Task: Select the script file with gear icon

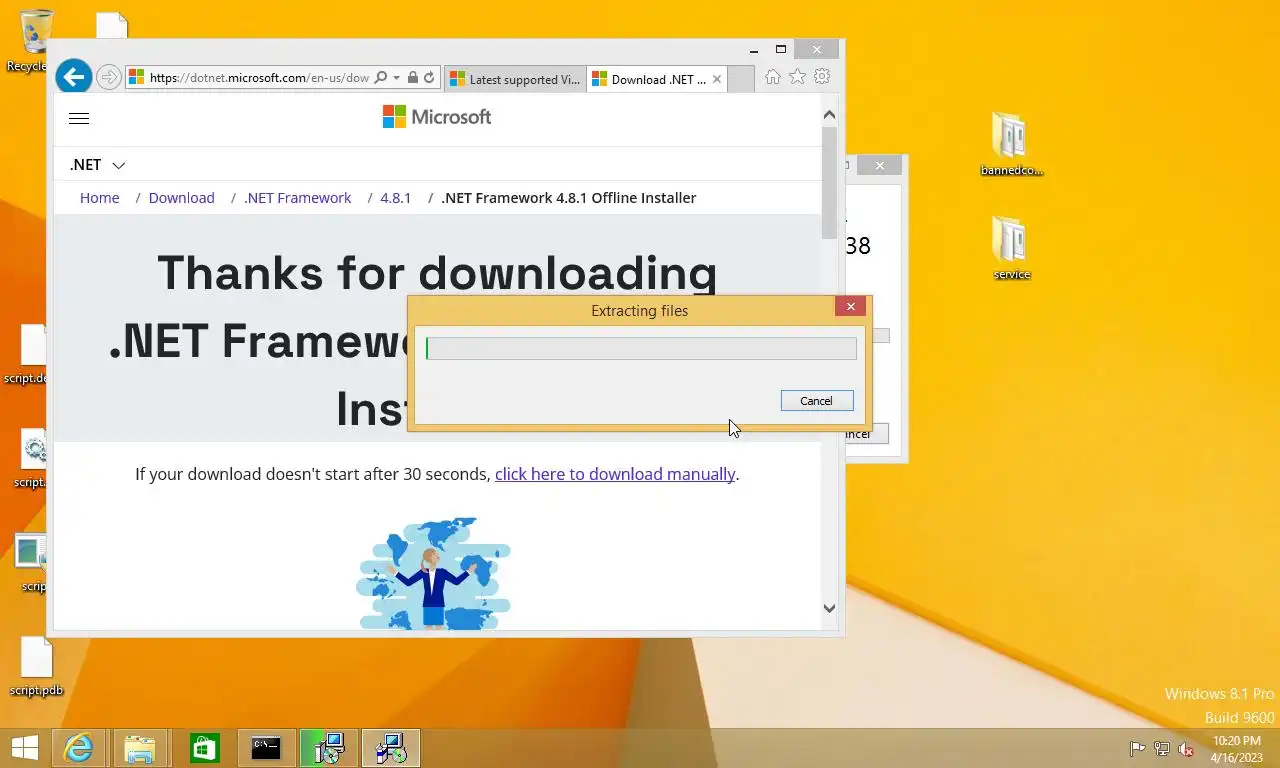Action: [33, 459]
